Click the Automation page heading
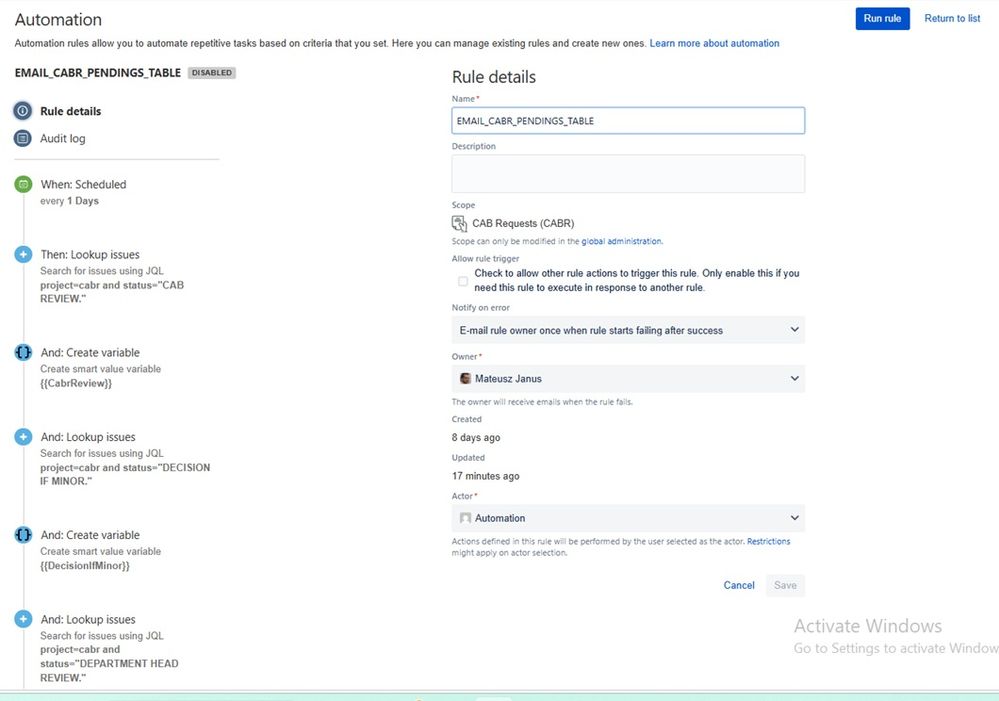 (x=58, y=20)
